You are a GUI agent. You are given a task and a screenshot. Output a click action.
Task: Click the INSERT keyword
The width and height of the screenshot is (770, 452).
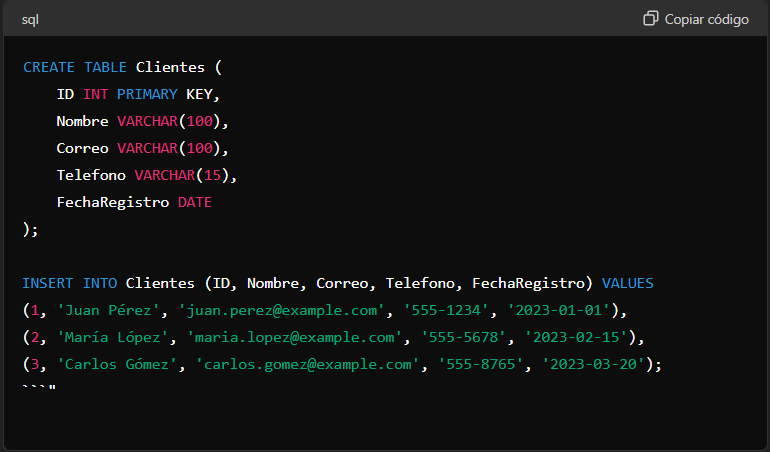[x=48, y=283]
